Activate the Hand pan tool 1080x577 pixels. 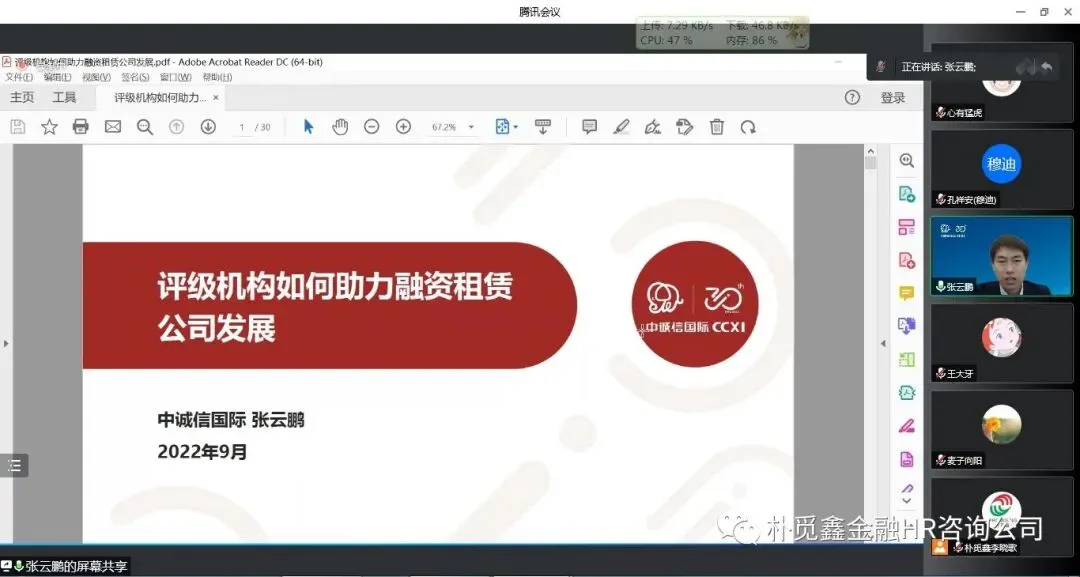[340, 127]
